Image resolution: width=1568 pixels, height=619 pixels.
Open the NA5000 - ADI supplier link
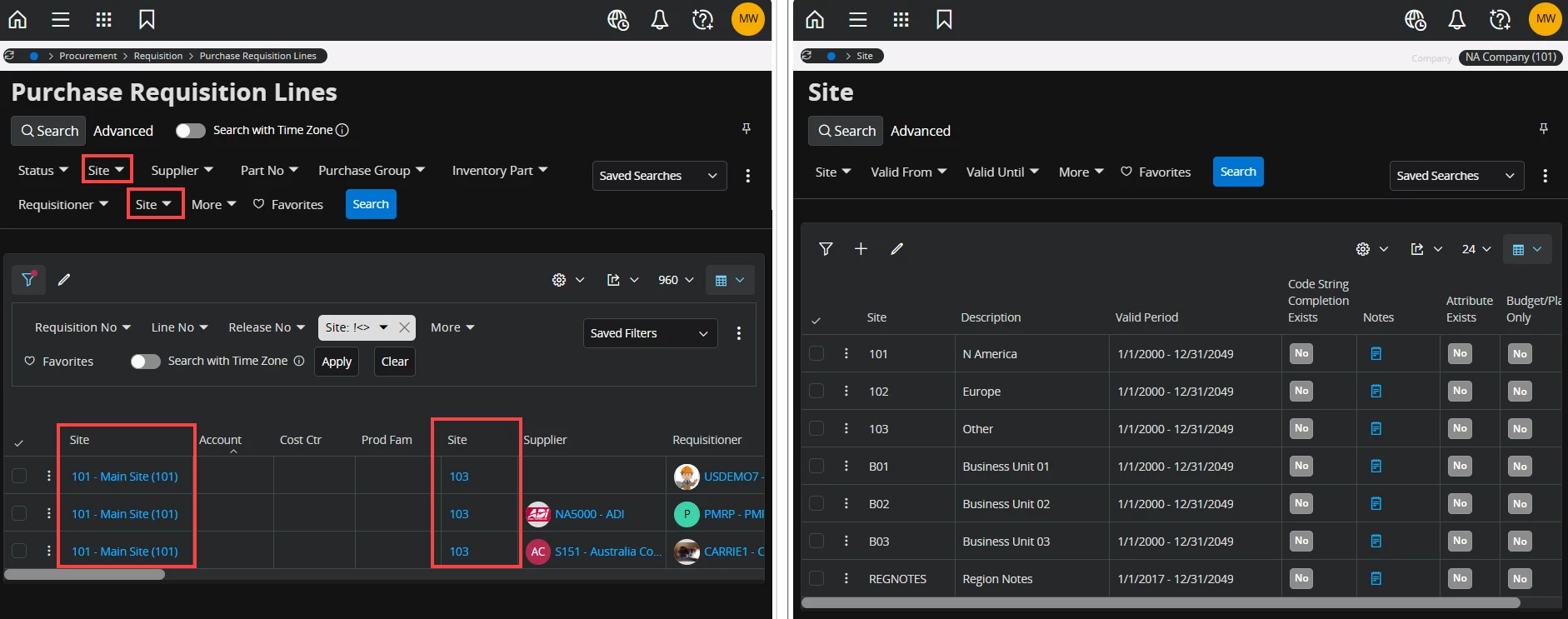coord(589,514)
